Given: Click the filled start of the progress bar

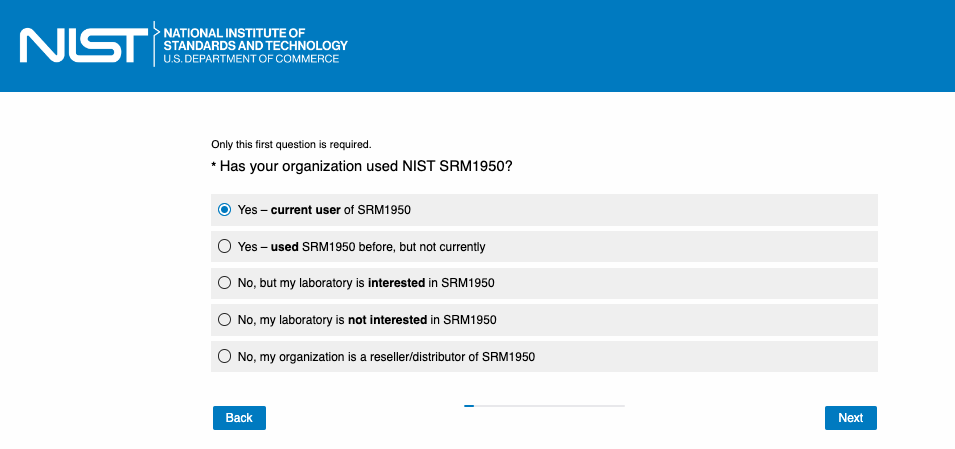Looking at the screenshot, I should [469, 406].
